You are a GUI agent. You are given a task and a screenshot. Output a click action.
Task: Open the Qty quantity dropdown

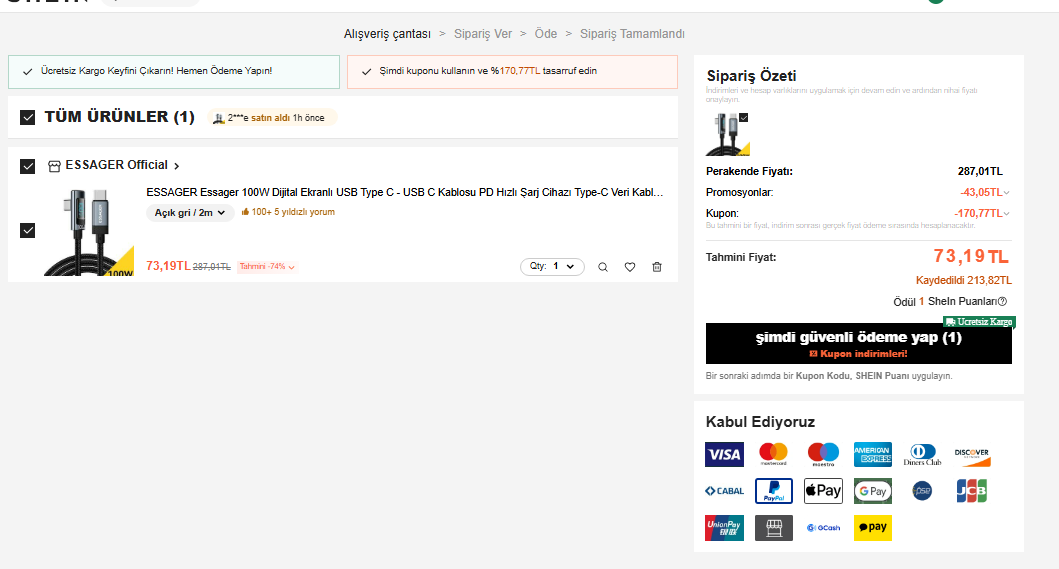552,267
